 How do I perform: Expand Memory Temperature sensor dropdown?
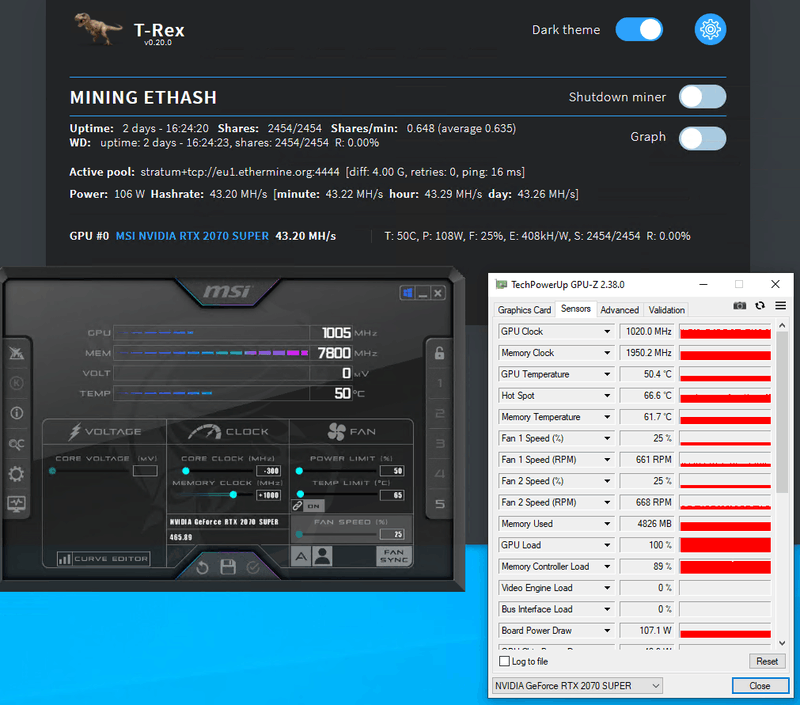click(607, 417)
